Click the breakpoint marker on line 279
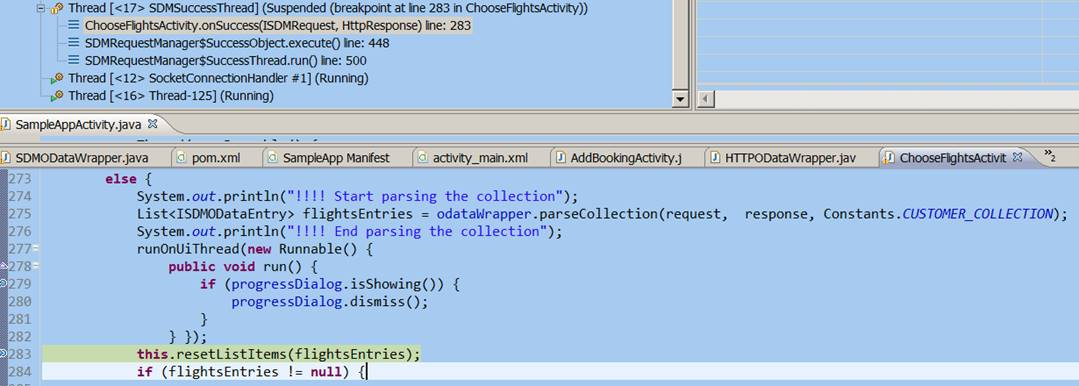 (3, 283)
